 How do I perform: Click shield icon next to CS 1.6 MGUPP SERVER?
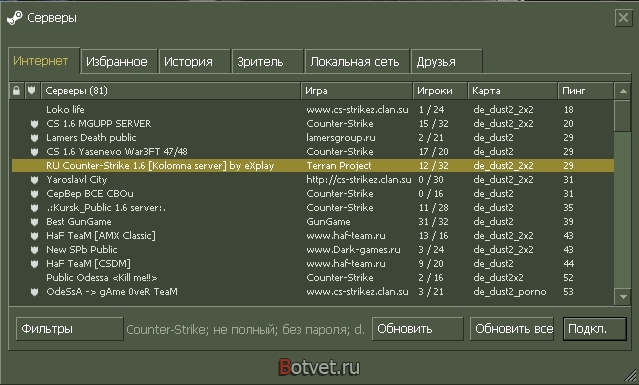[35, 124]
